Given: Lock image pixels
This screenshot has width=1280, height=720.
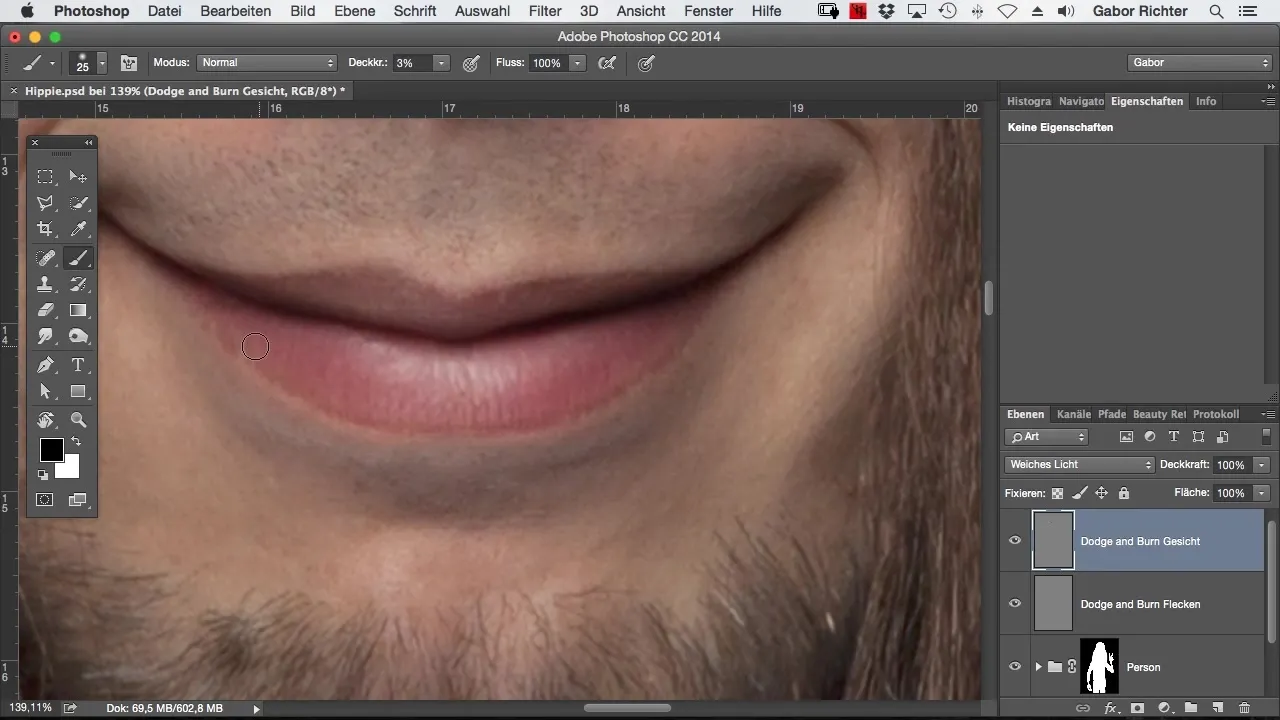Looking at the screenshot, I should tap(1079, 493).
